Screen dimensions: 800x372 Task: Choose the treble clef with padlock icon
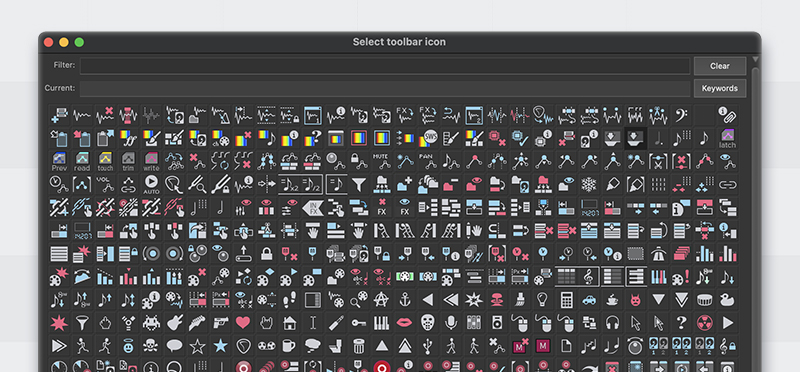point(727,345)
